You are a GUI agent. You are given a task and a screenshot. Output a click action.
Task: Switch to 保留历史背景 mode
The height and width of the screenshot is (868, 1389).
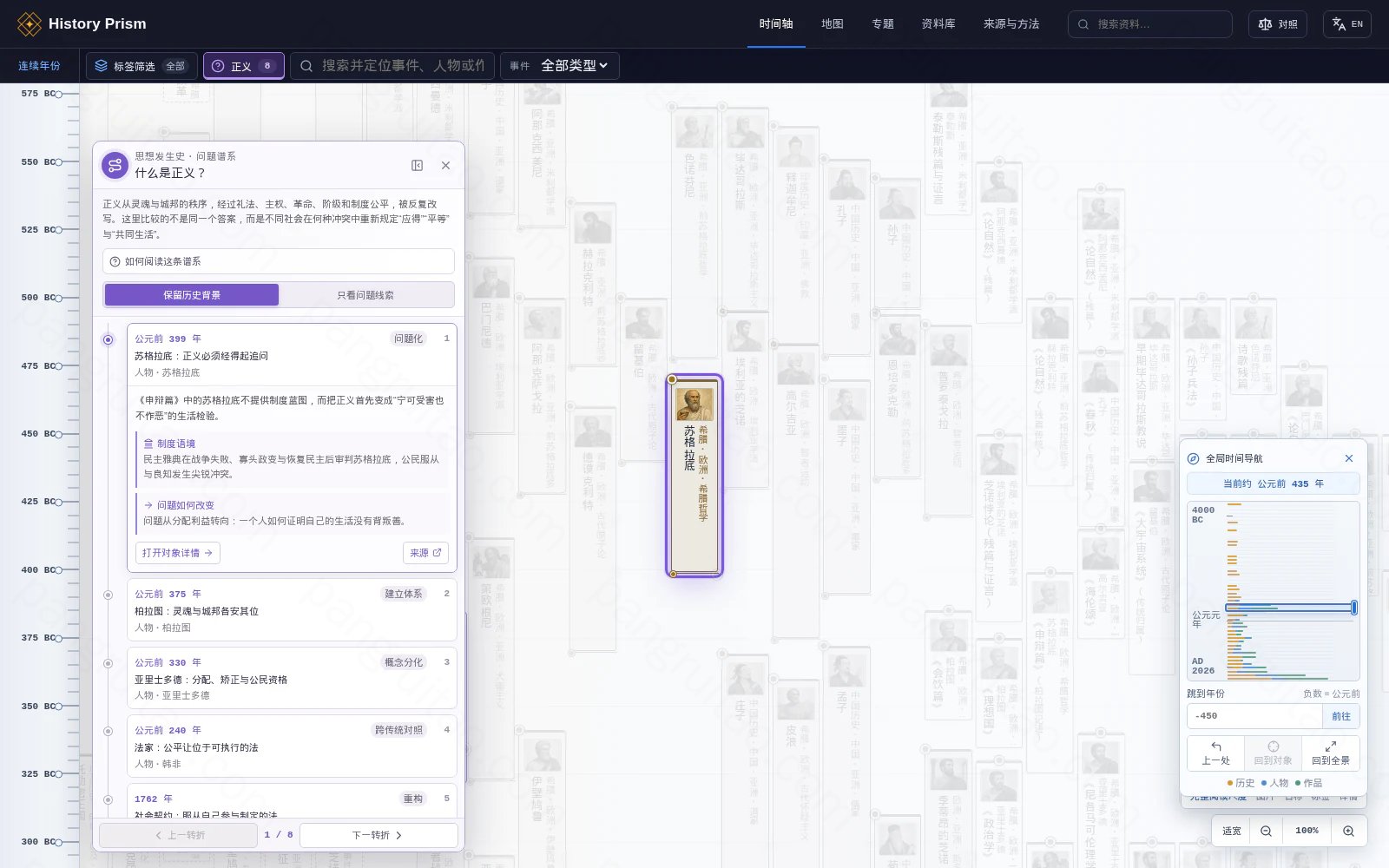pyautogui.click(x=192, y=295)
